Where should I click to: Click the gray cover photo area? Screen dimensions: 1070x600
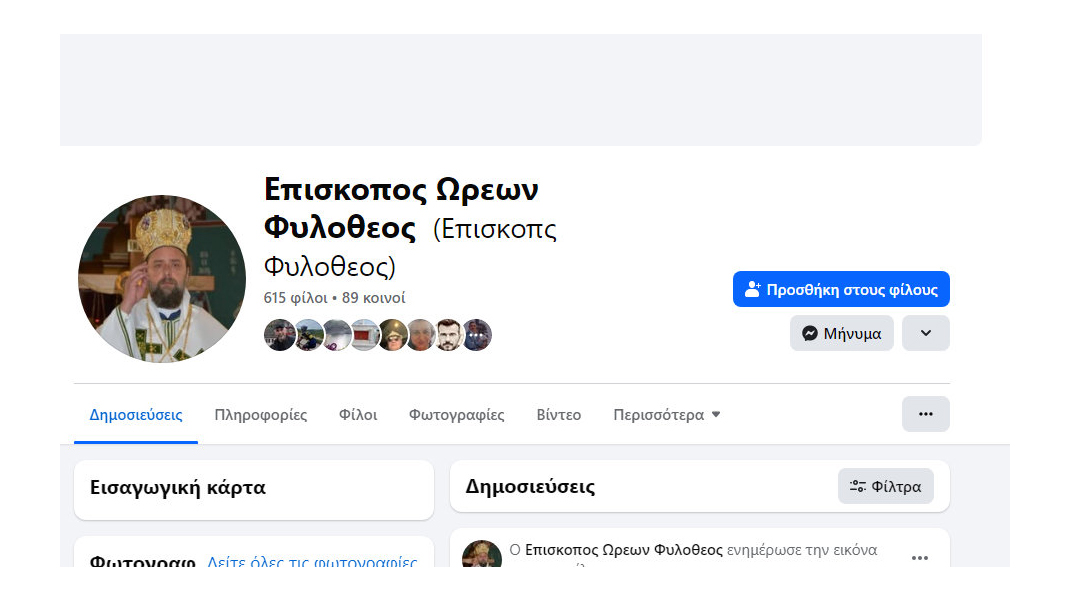pyautogui.click(x=521, y=89)
